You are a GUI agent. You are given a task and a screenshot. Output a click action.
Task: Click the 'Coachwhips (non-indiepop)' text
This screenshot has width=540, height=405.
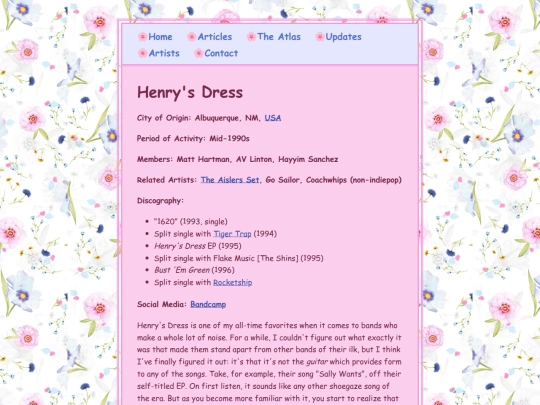tap(354, 180)
